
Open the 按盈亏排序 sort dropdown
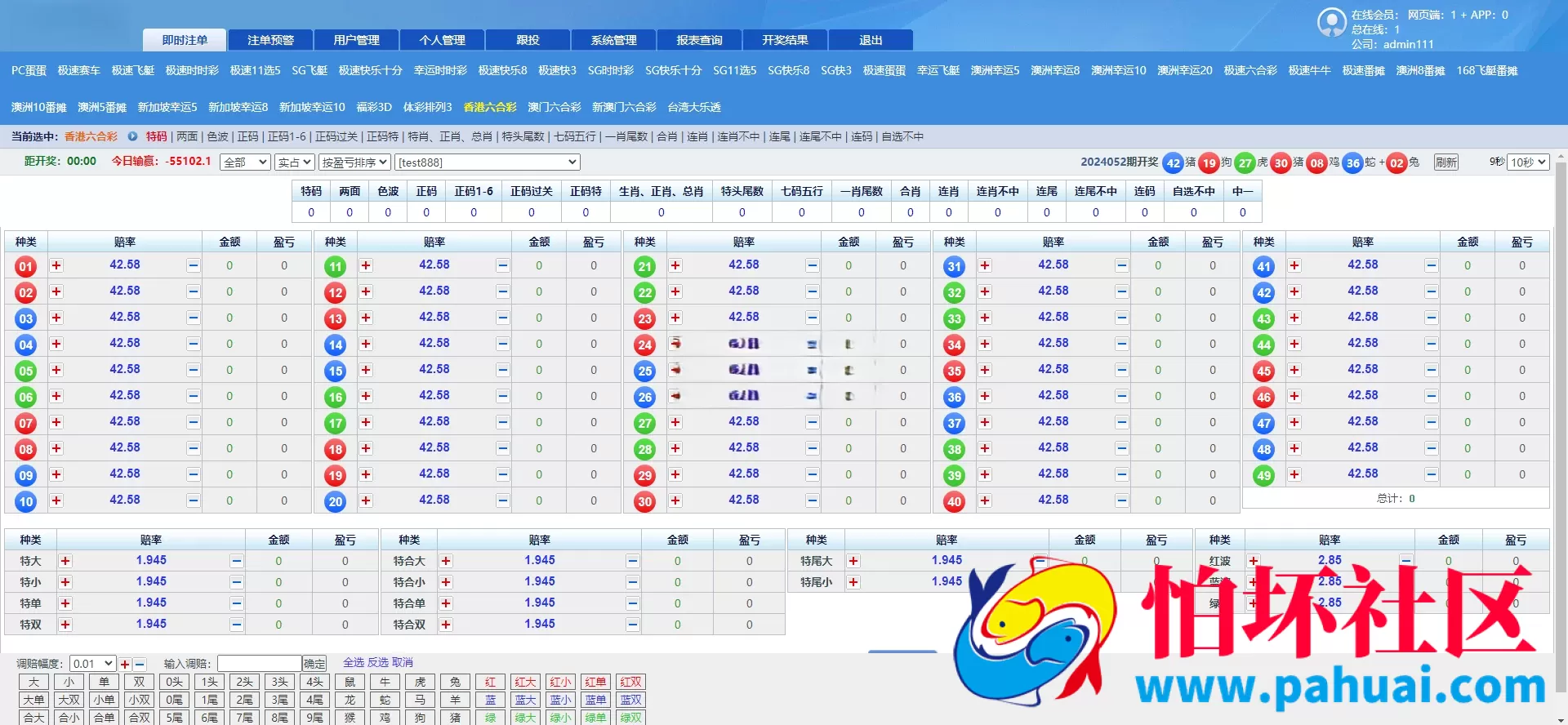coord(355,162)
